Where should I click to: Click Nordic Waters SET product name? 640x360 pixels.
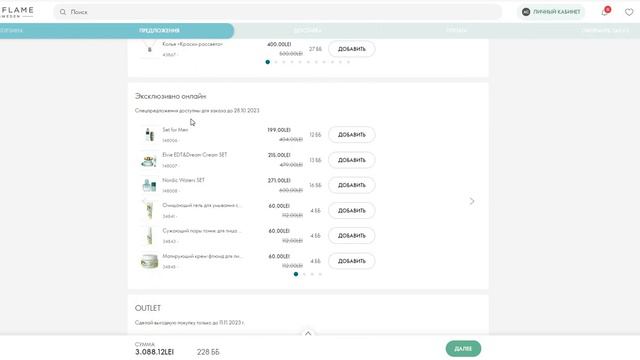pos(183,180)
